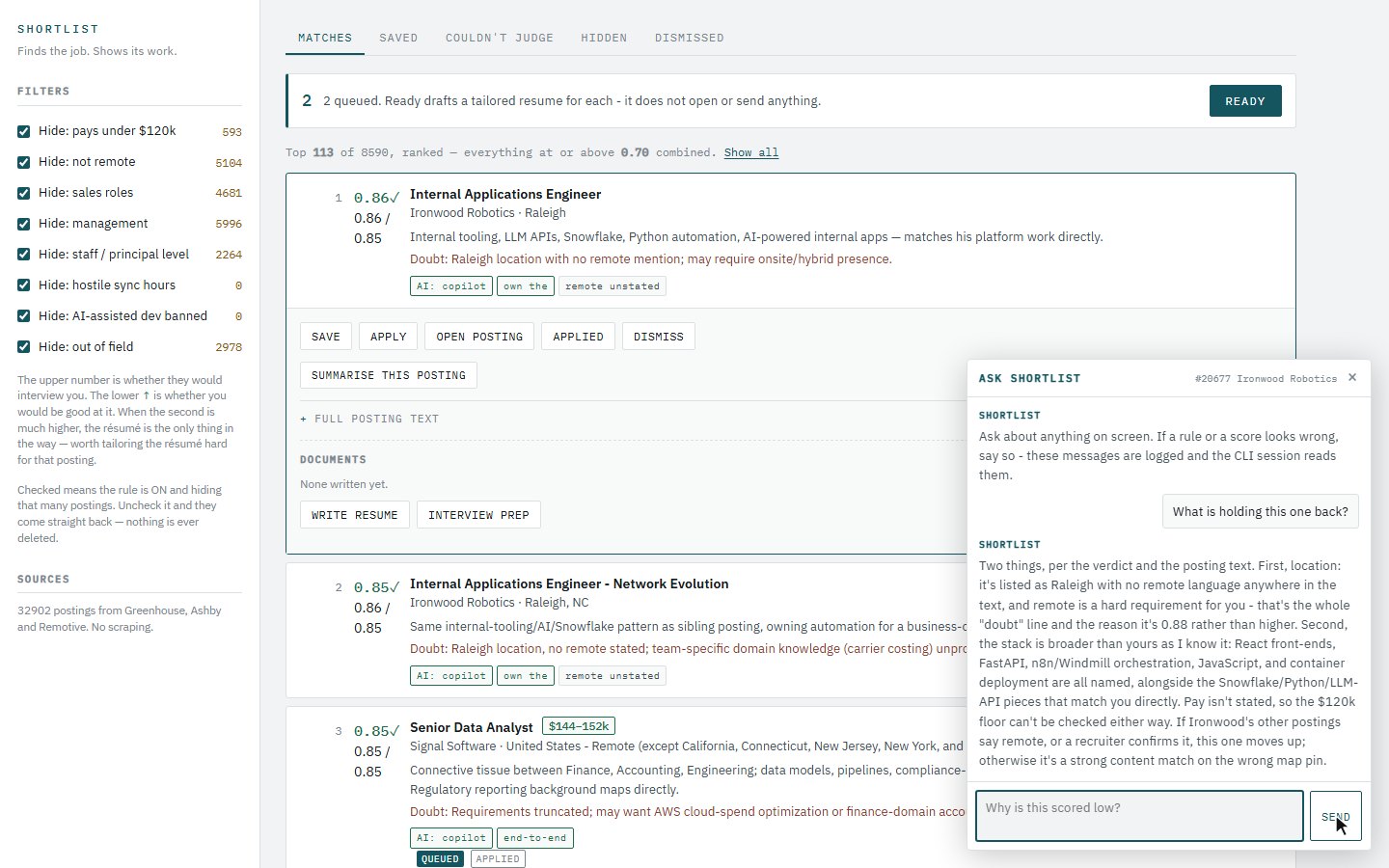This screenshot has height=868, width=1389.
Task: Click the remote unstated tag on first posting
Action: coord(613,286)
